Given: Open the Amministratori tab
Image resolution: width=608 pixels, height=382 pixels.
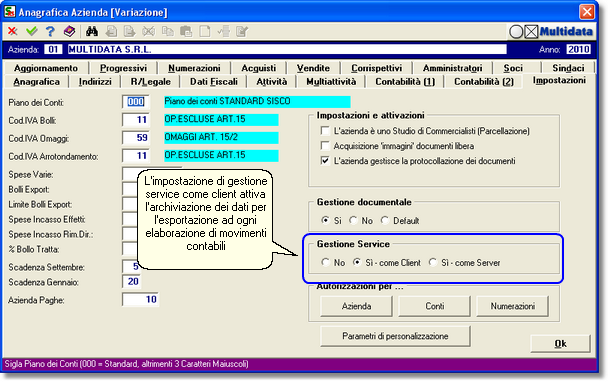Looking at the screenshot, I should 452,68.
